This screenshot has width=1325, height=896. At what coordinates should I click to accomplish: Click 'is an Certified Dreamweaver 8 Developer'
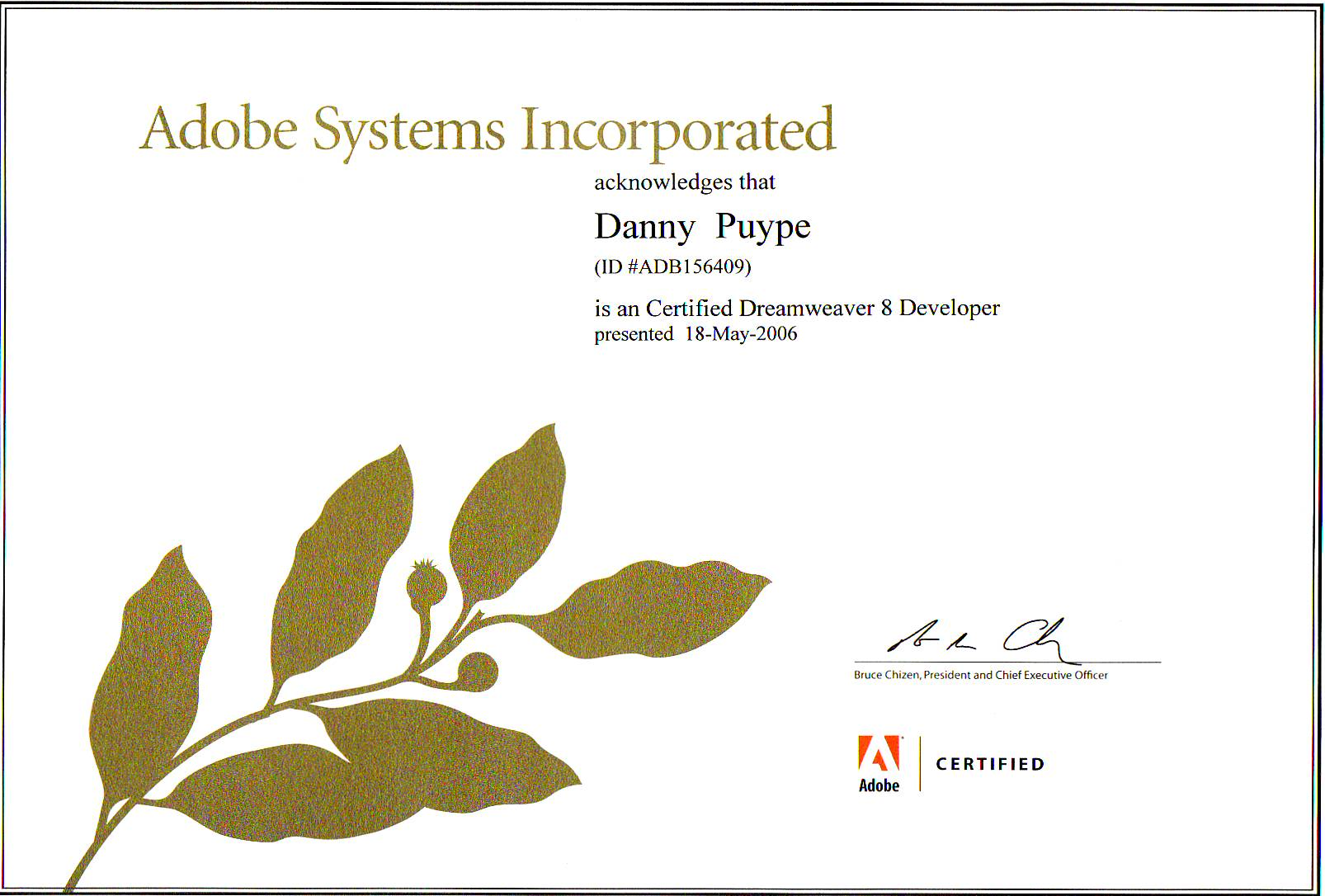[797, 309]
